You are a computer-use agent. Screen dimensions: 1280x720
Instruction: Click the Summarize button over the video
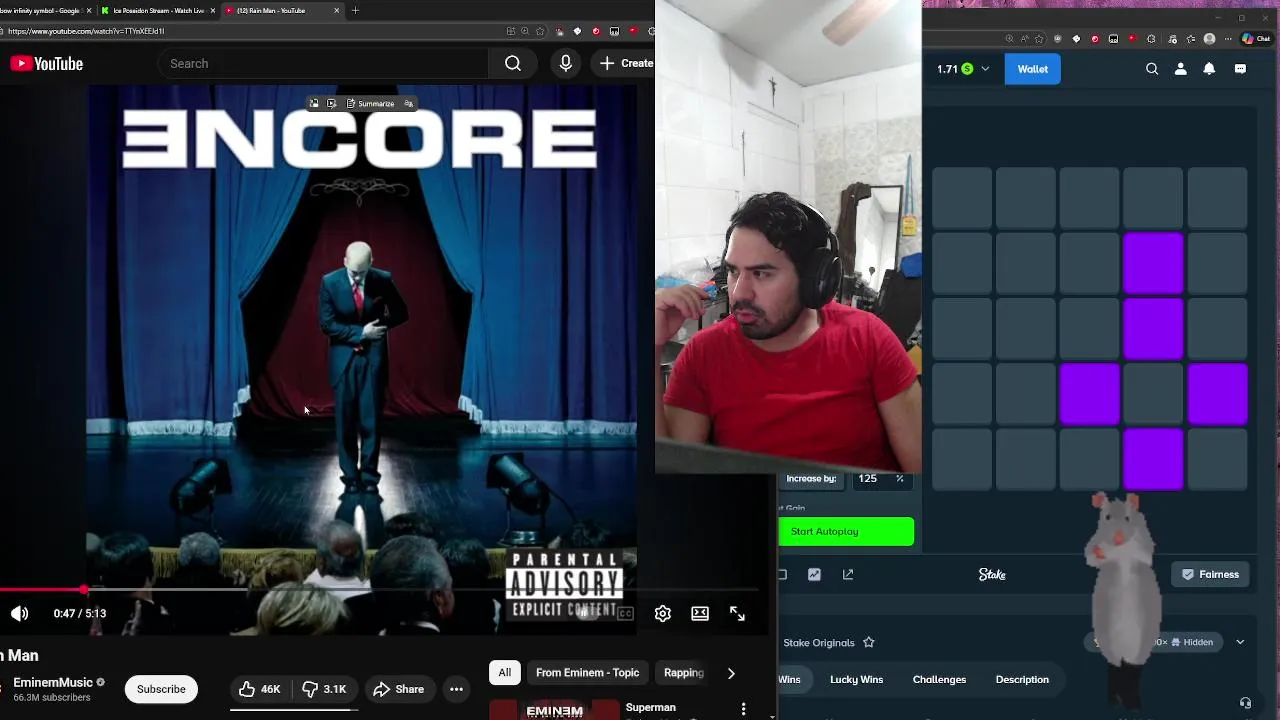[x=370, y=103]
